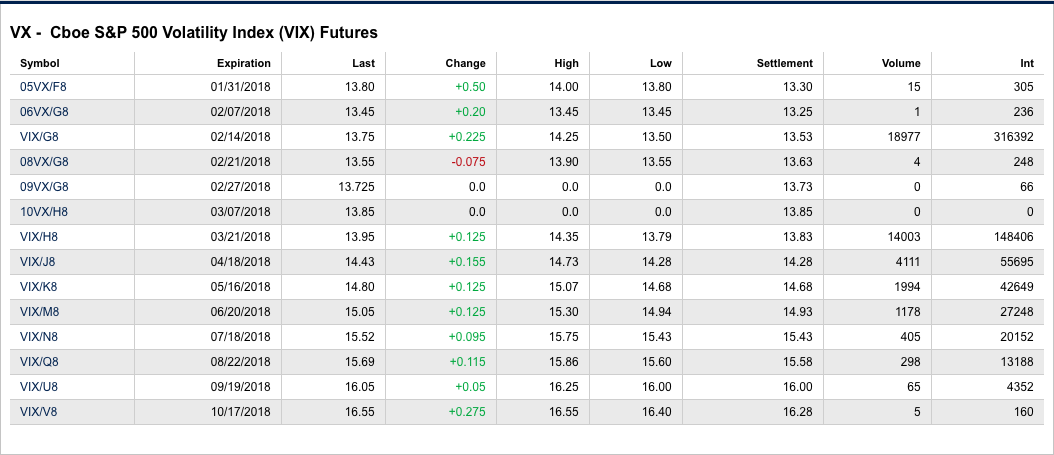Open the VIX/K8 contract link
Viewport: 1054px width, 455px height.
tap(38, 287)
